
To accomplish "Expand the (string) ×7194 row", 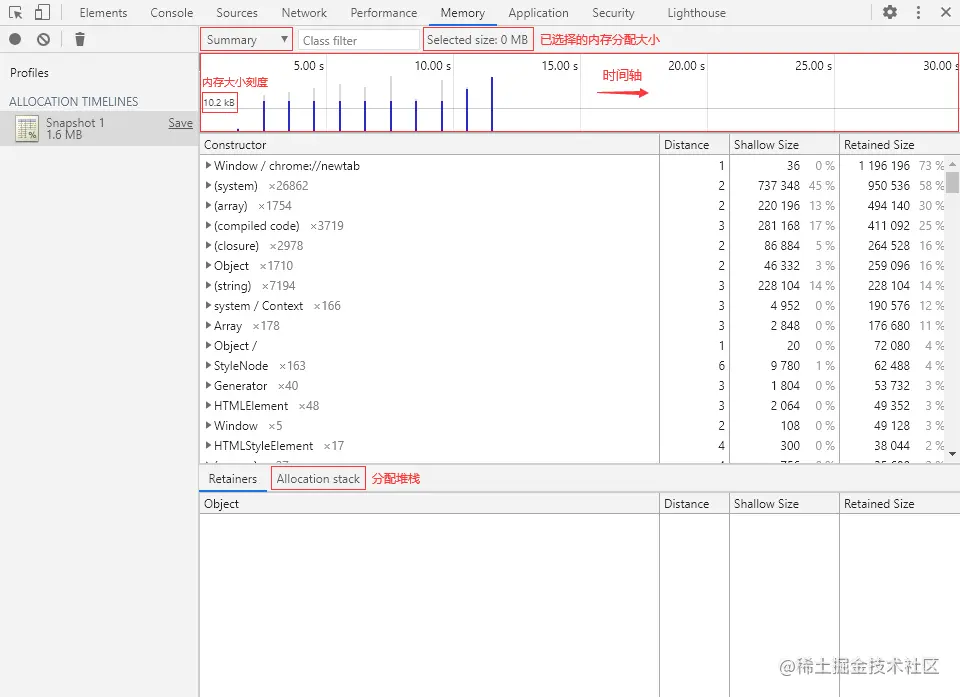I will [x=208, y=285].
